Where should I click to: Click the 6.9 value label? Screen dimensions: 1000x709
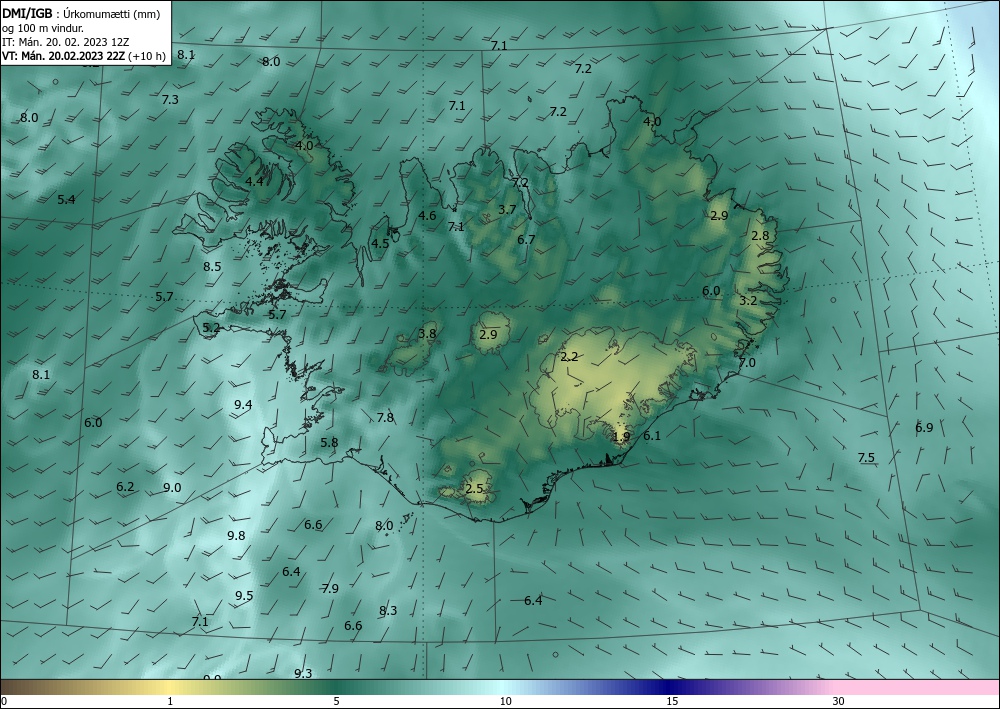pos(924,428)
